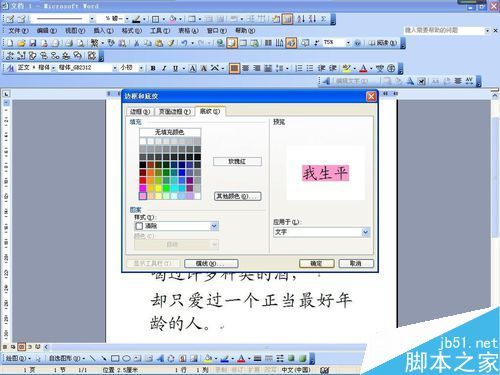Switch to the 边框 Borders tab
Screen dimensions: 500x375
pos(140,112)
